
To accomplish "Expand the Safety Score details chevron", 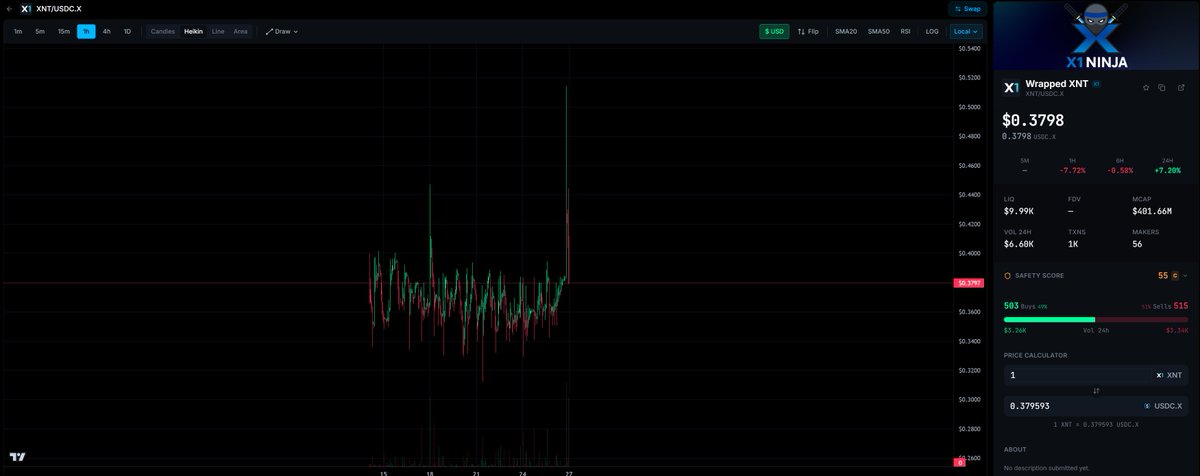I will (1185, 275).
